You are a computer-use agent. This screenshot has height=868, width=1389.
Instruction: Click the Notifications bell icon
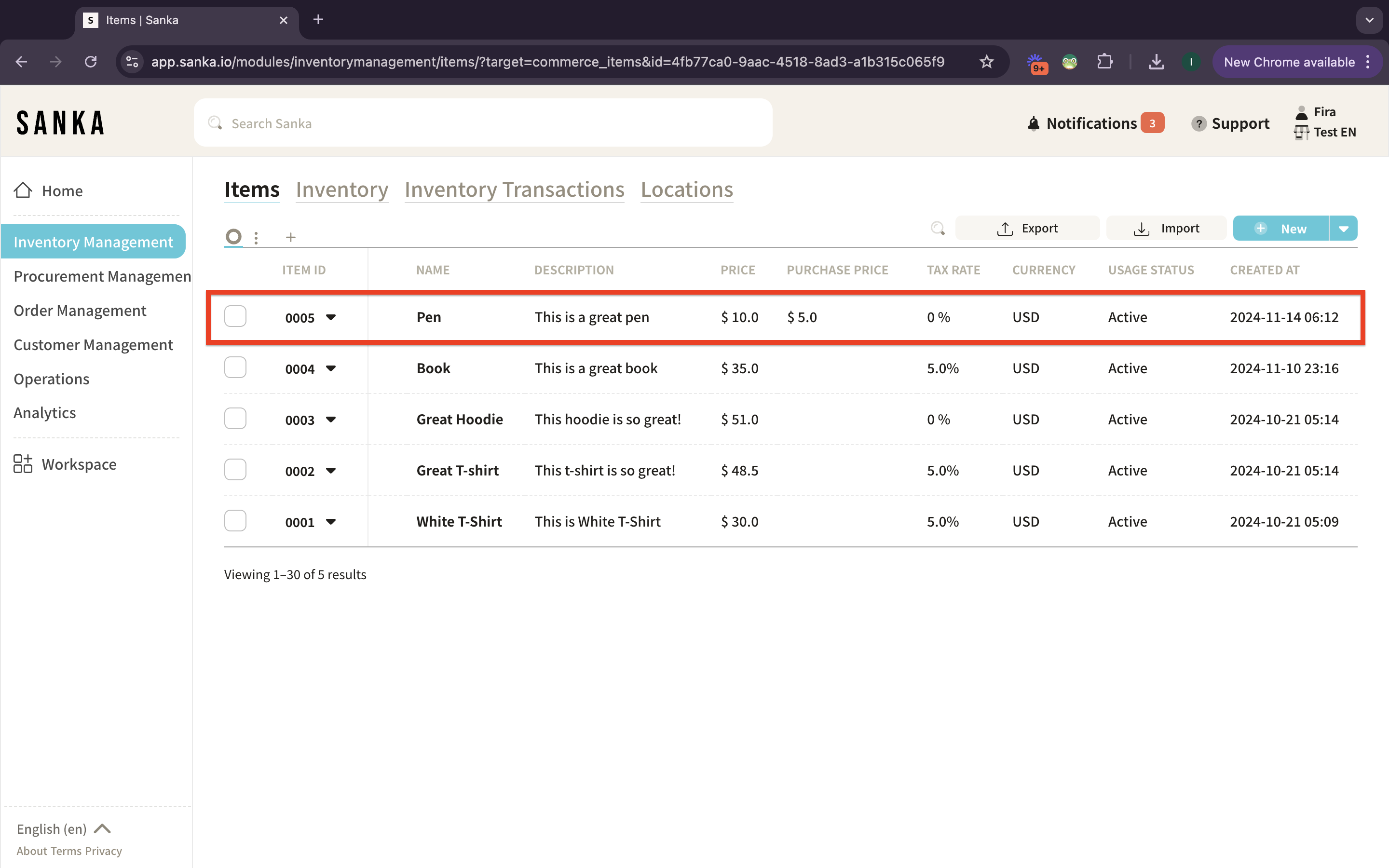tap(1033, 123)
